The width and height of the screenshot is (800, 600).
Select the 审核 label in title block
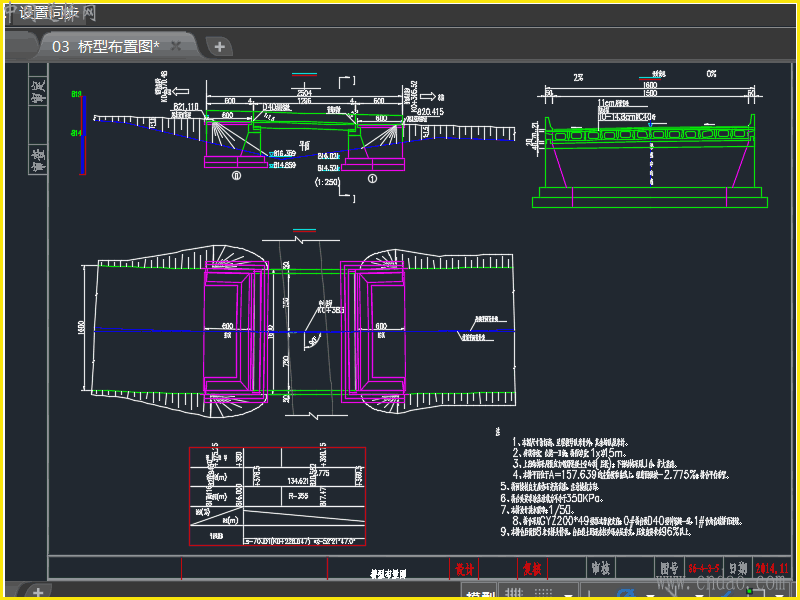(x=601, y=568)
